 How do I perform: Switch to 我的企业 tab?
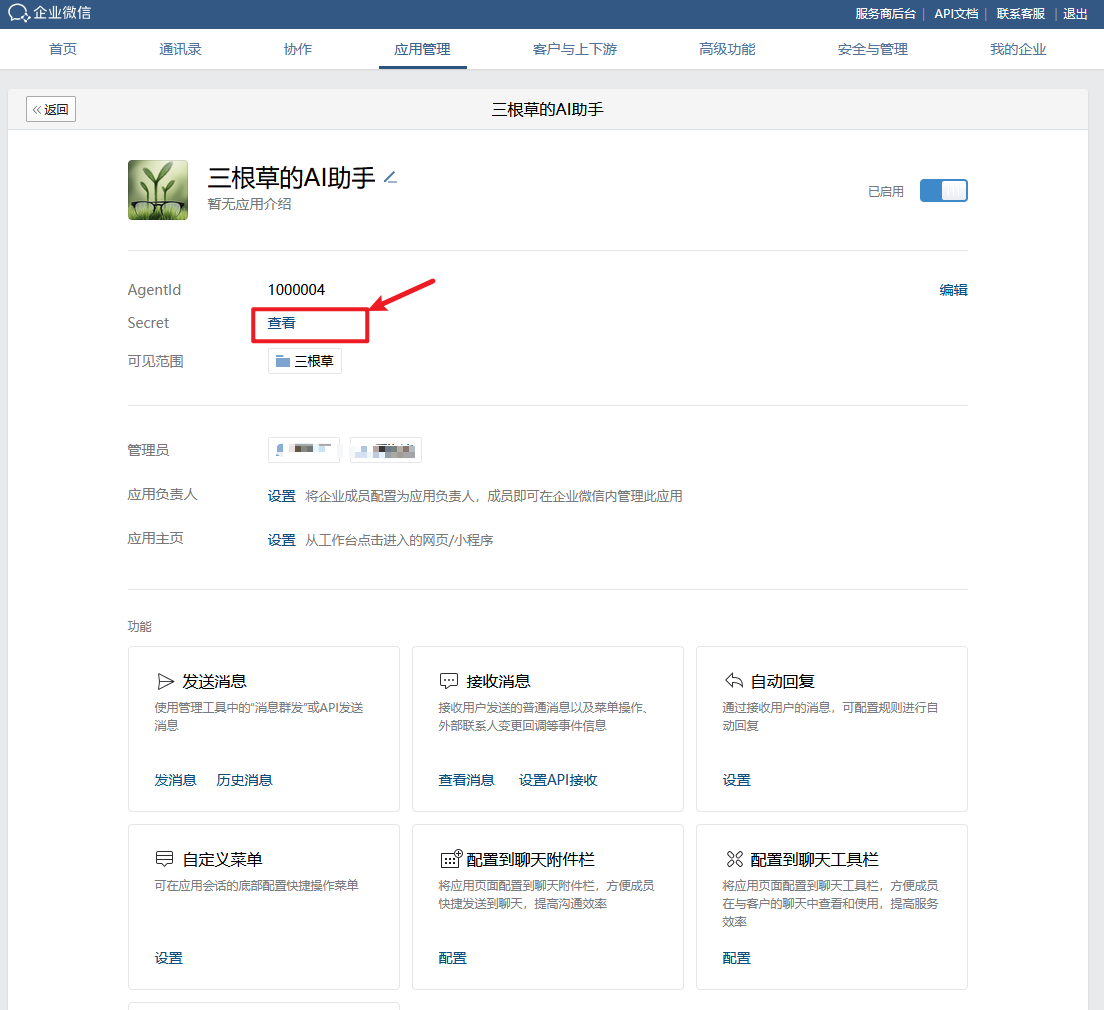coord(1018,49)
